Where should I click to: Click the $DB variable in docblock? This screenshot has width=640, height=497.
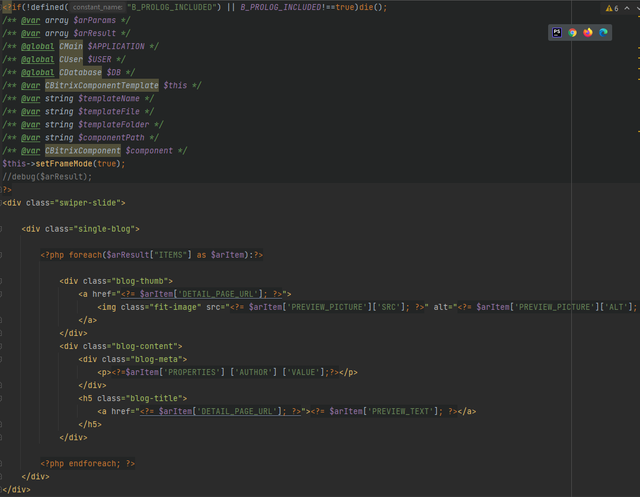tap(114, 73)
